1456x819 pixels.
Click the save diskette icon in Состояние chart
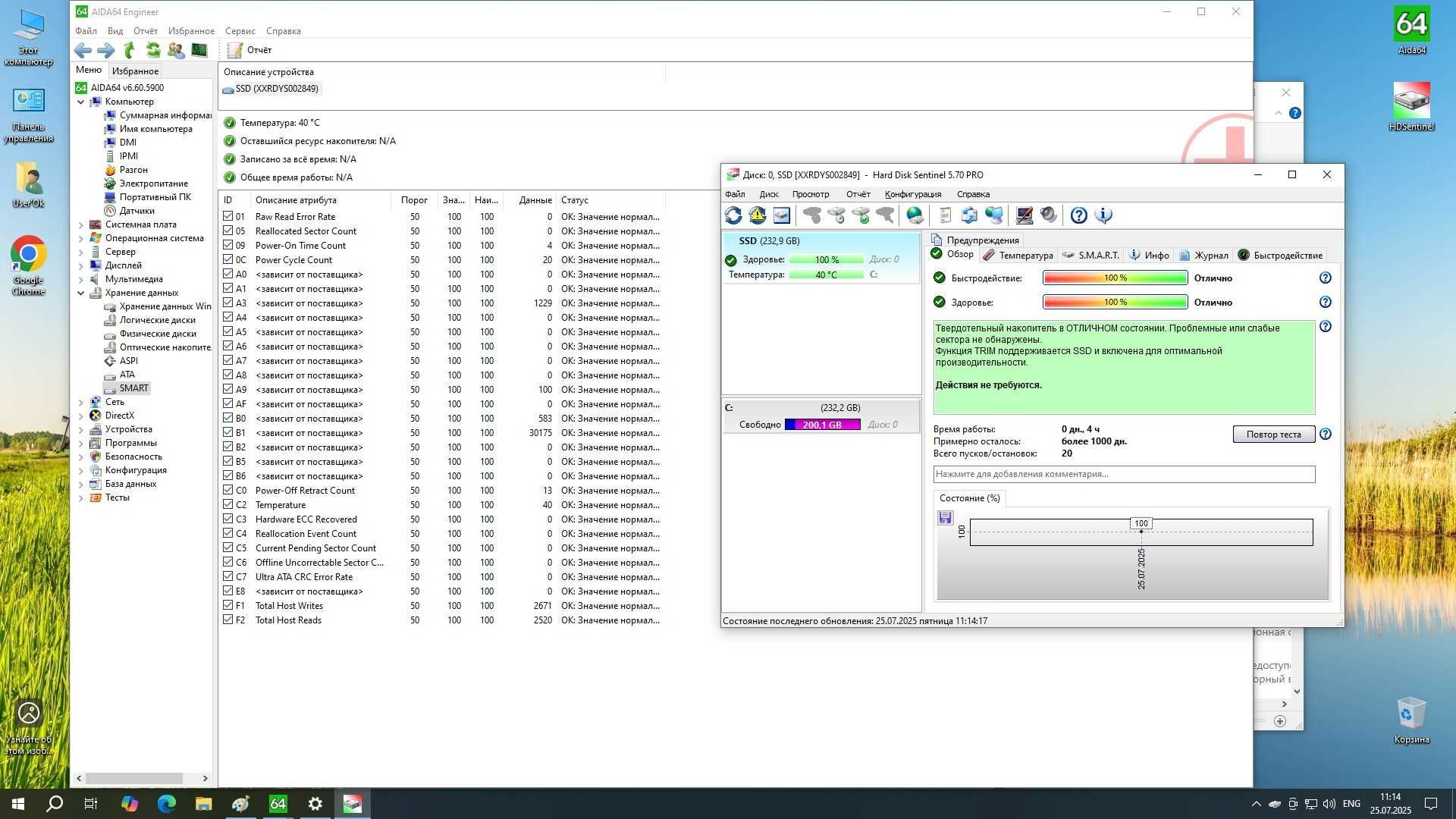click(945, 518)
